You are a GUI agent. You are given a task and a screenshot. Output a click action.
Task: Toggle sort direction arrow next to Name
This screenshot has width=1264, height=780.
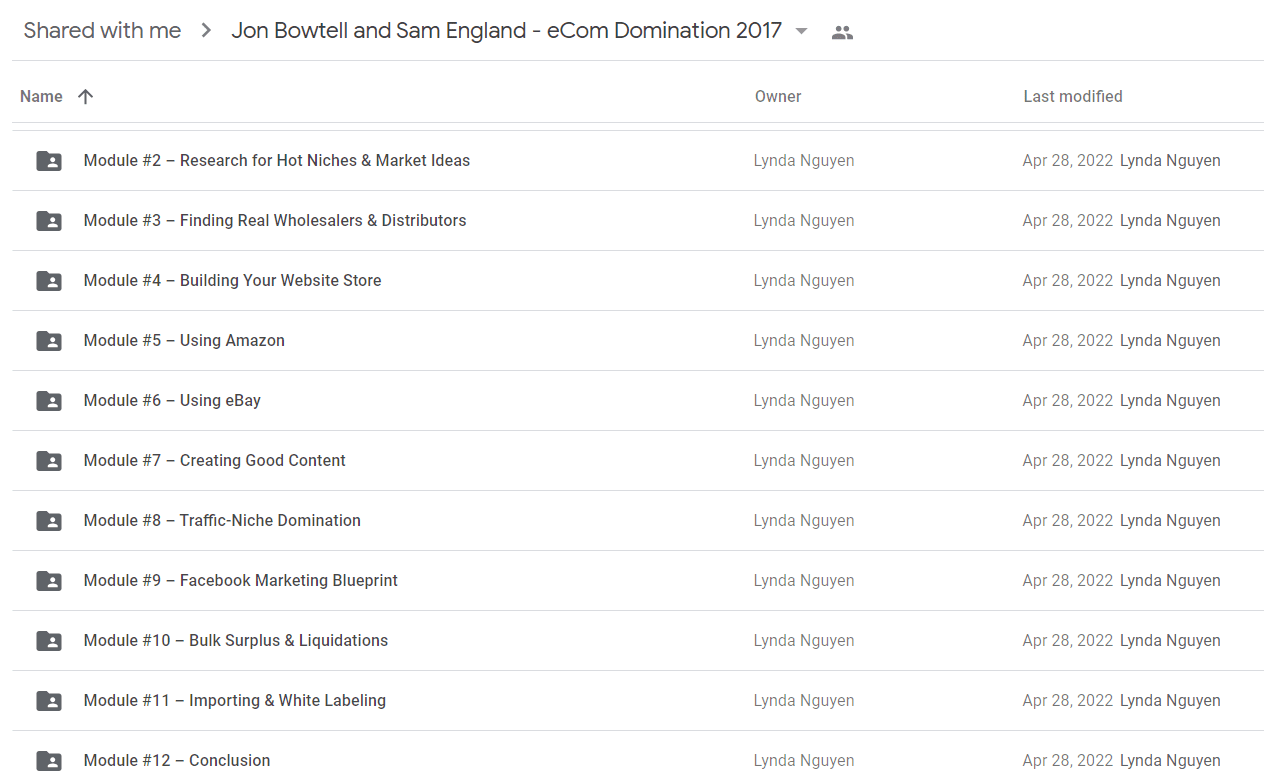pos(86,97)
